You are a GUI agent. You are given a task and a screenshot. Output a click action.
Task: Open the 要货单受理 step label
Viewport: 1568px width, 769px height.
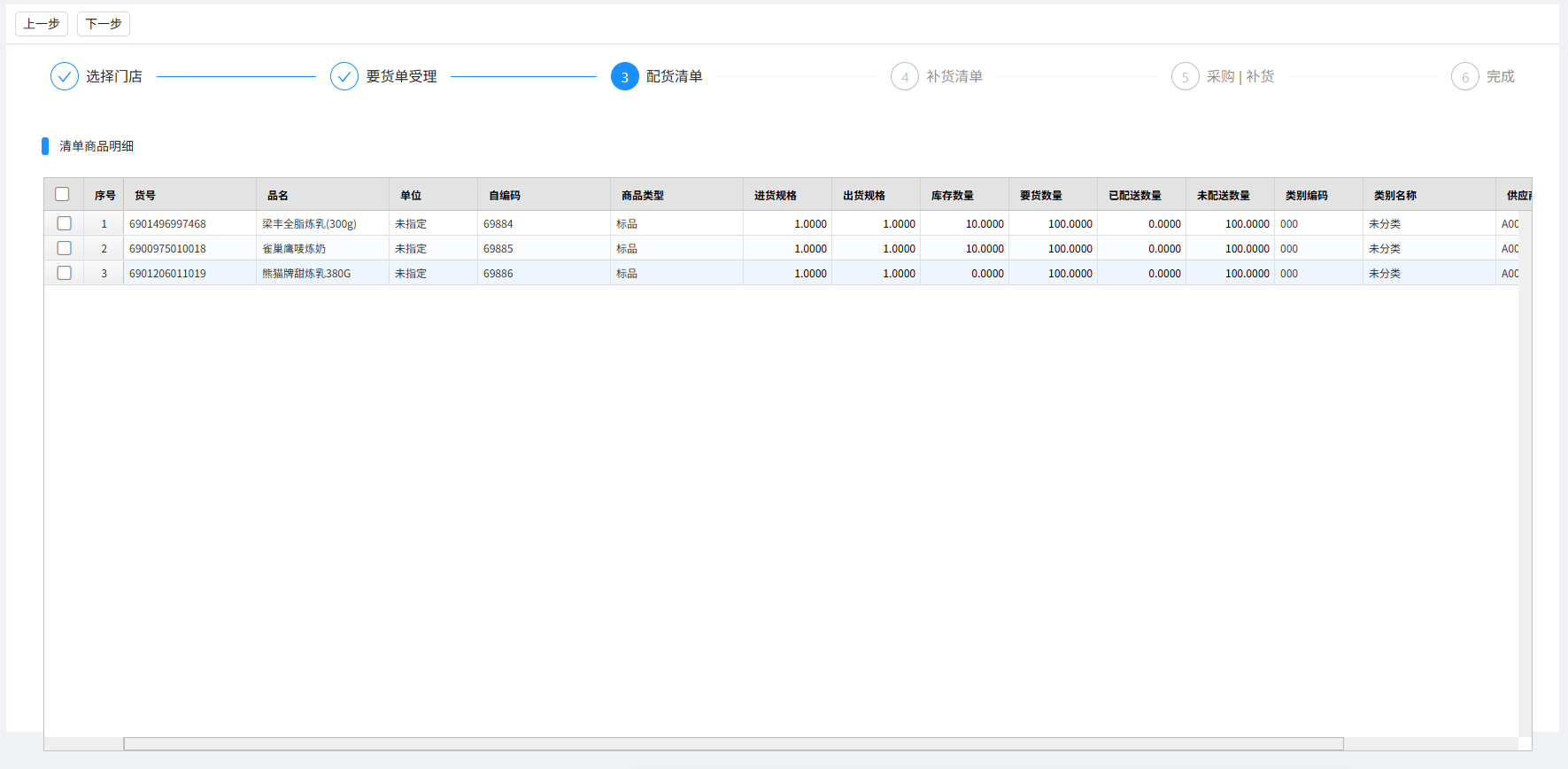(x=401, y=76)
